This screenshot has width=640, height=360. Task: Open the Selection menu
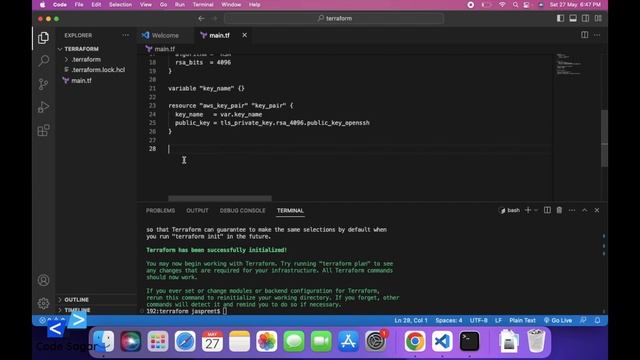click(120, 4)
